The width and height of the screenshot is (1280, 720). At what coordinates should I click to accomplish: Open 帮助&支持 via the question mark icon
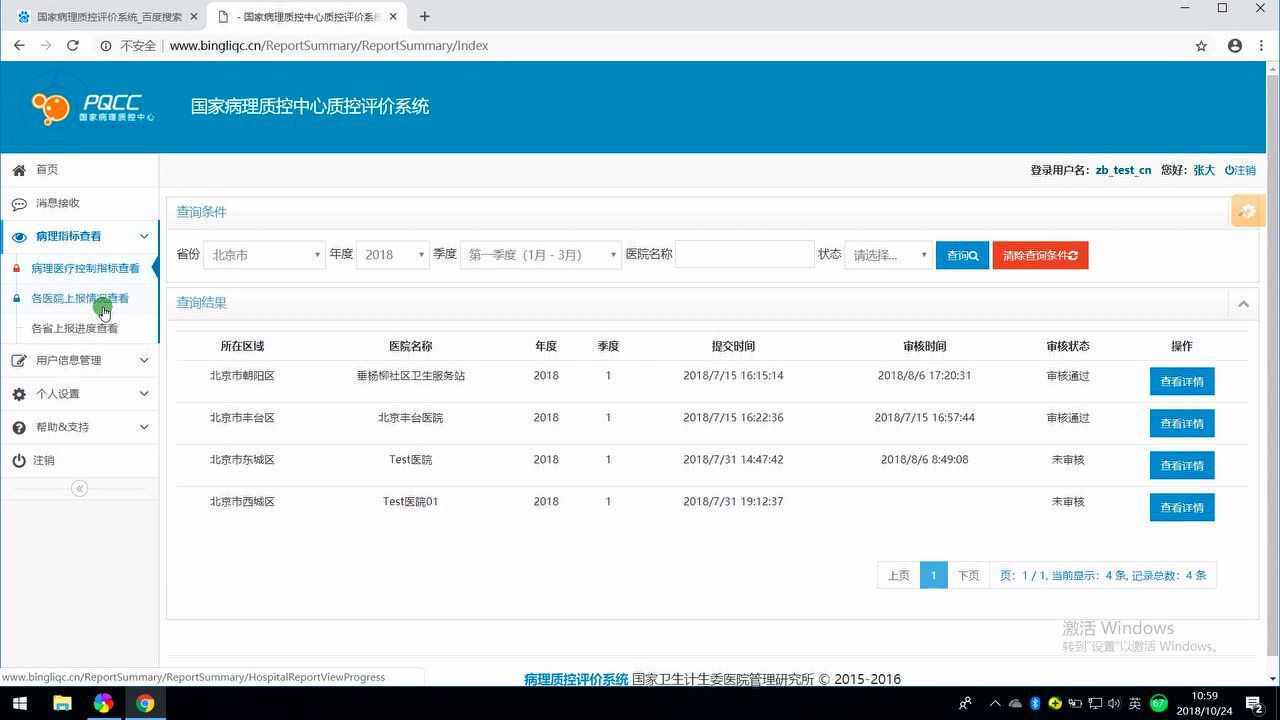(x=19, y=427)
